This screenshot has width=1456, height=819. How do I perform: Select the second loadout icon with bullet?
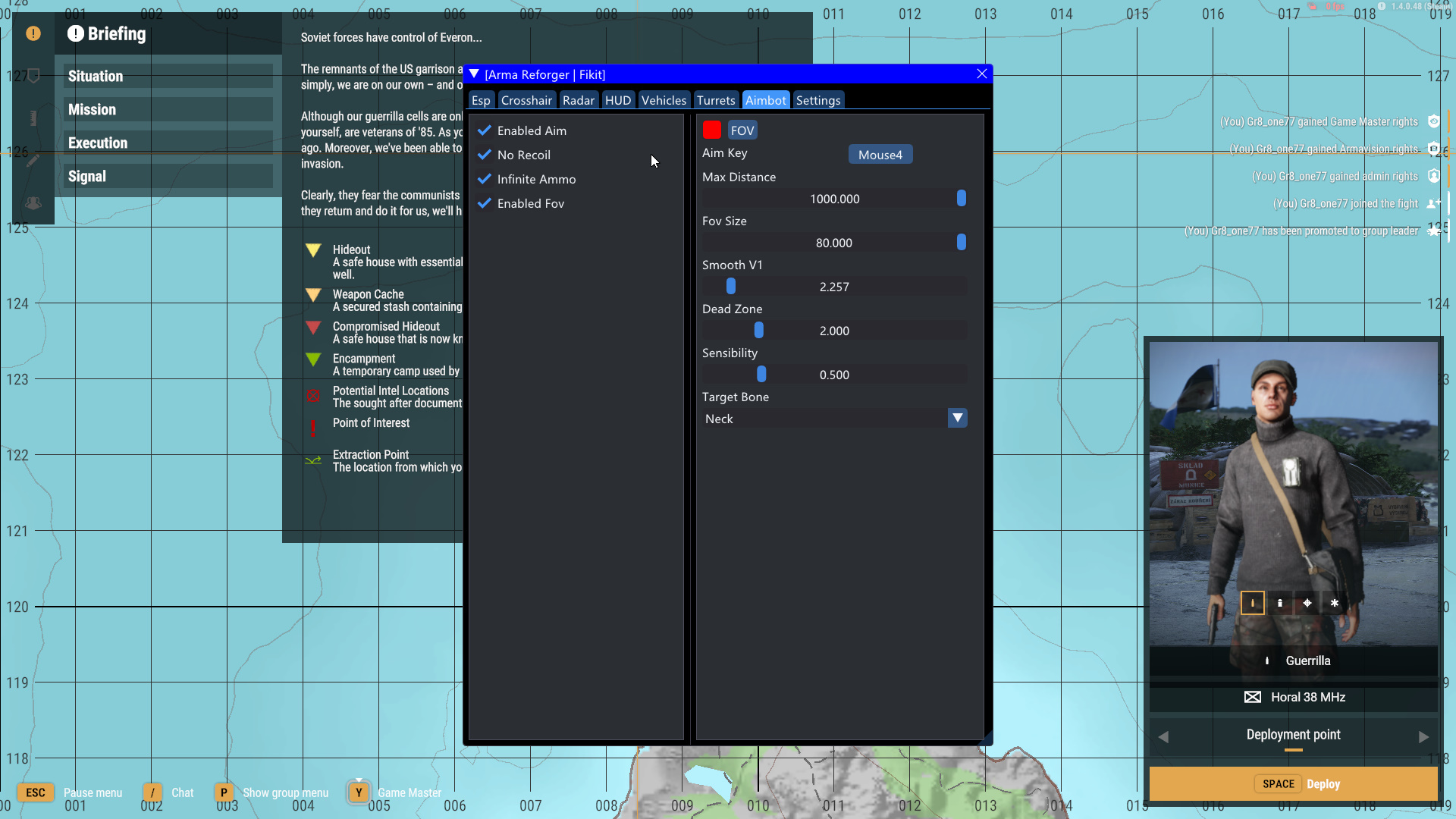(1280, 603)
